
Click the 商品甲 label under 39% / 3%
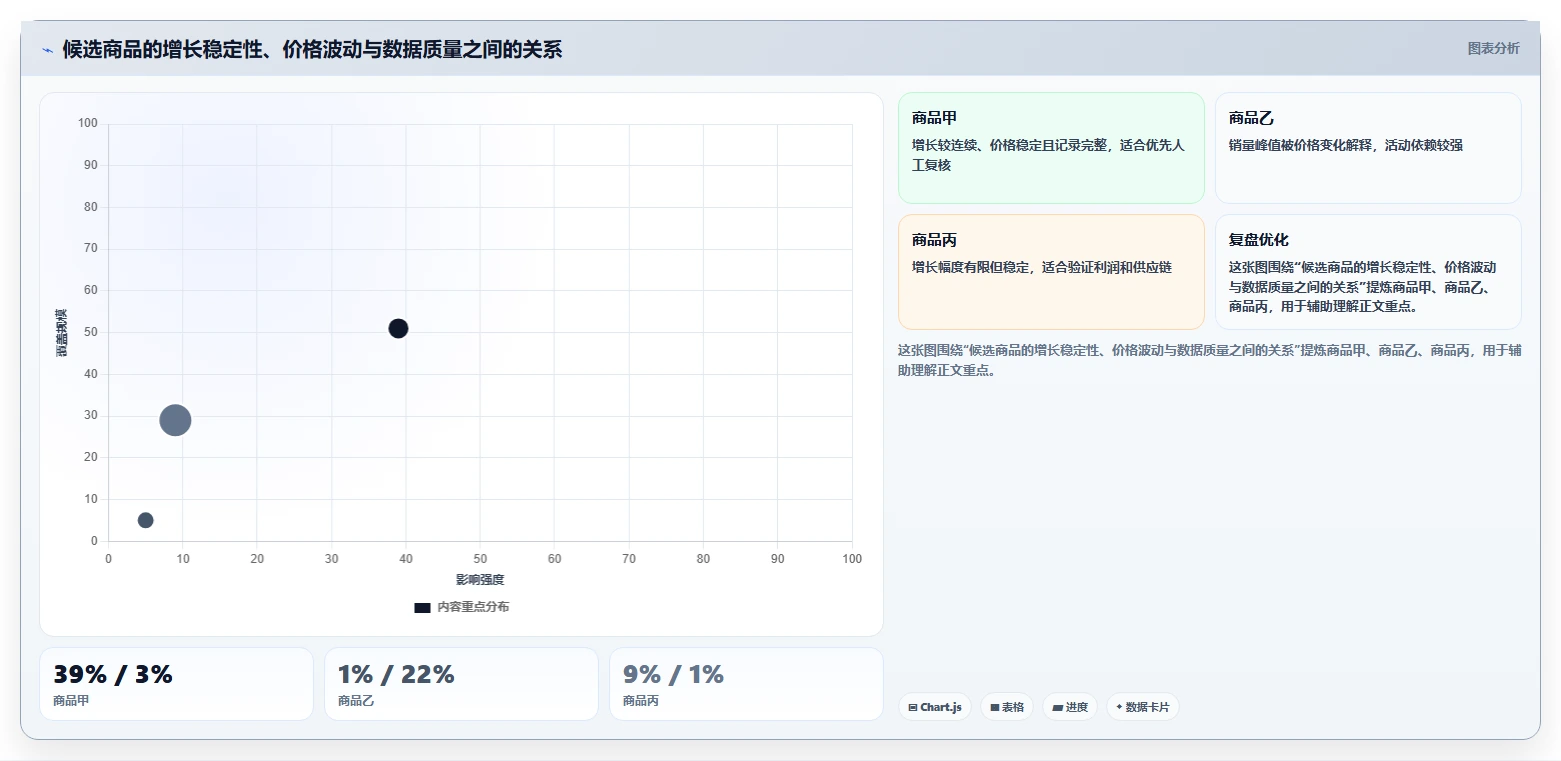click(71, 701)
